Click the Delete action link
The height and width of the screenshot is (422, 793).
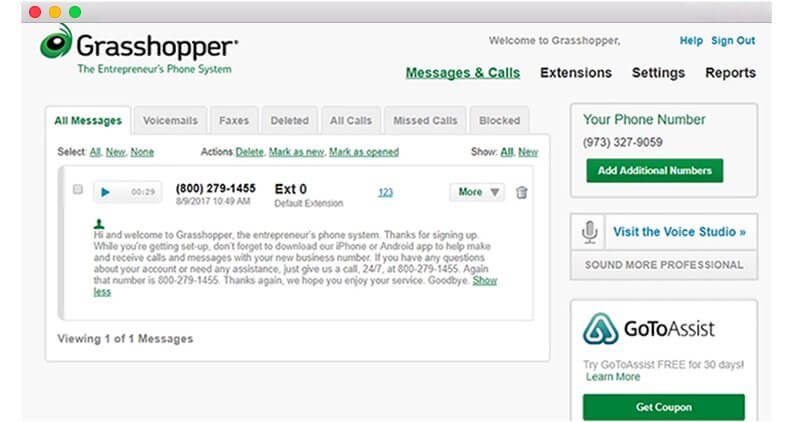point(249,152)
